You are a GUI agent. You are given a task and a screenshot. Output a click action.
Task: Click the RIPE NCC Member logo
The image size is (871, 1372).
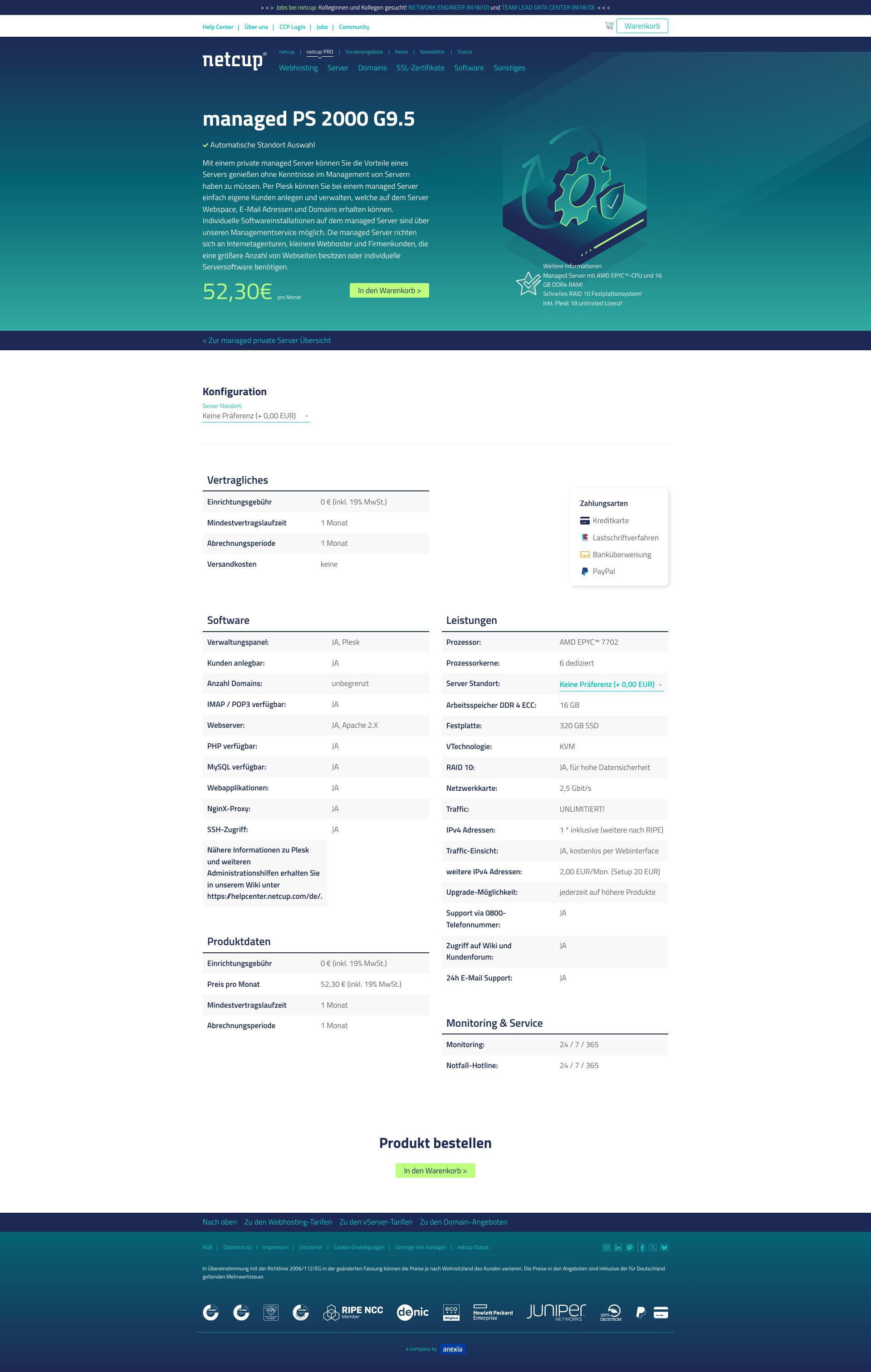point(353,1313)
